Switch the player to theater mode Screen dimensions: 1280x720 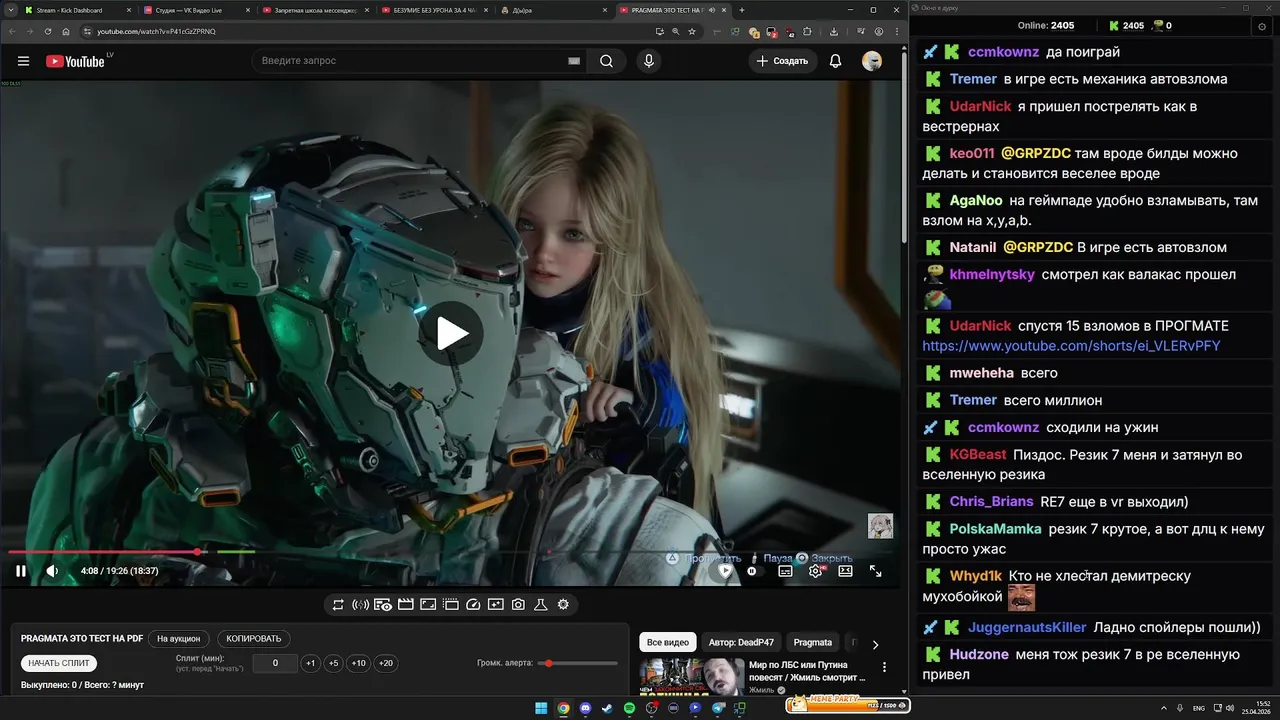click(845, 571)
